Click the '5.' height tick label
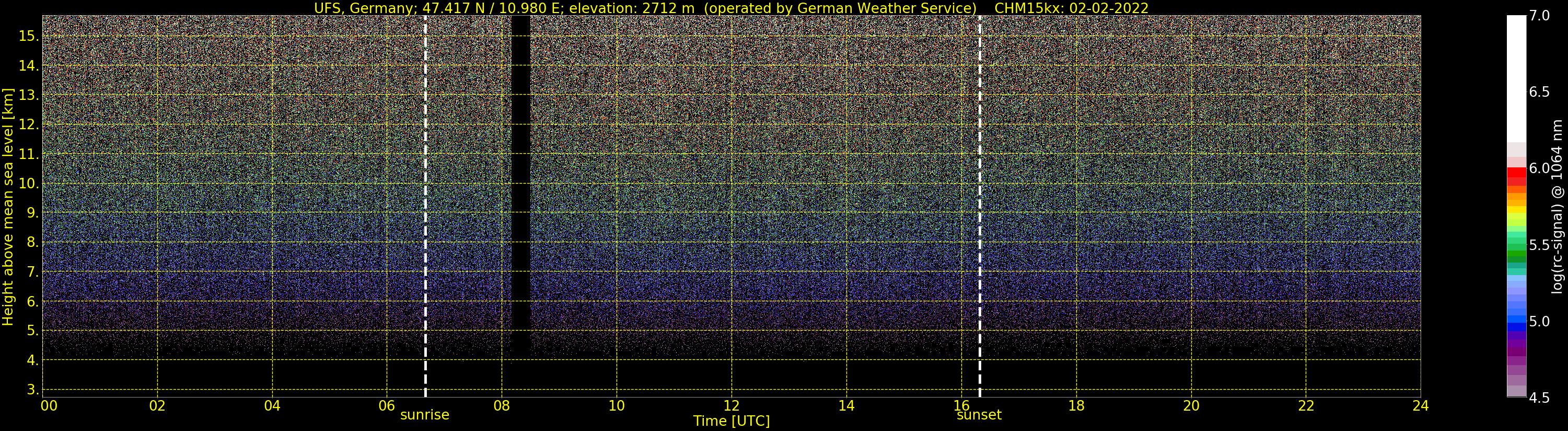1568x431 pixels. pyautogui.click(x=32, y=331)
